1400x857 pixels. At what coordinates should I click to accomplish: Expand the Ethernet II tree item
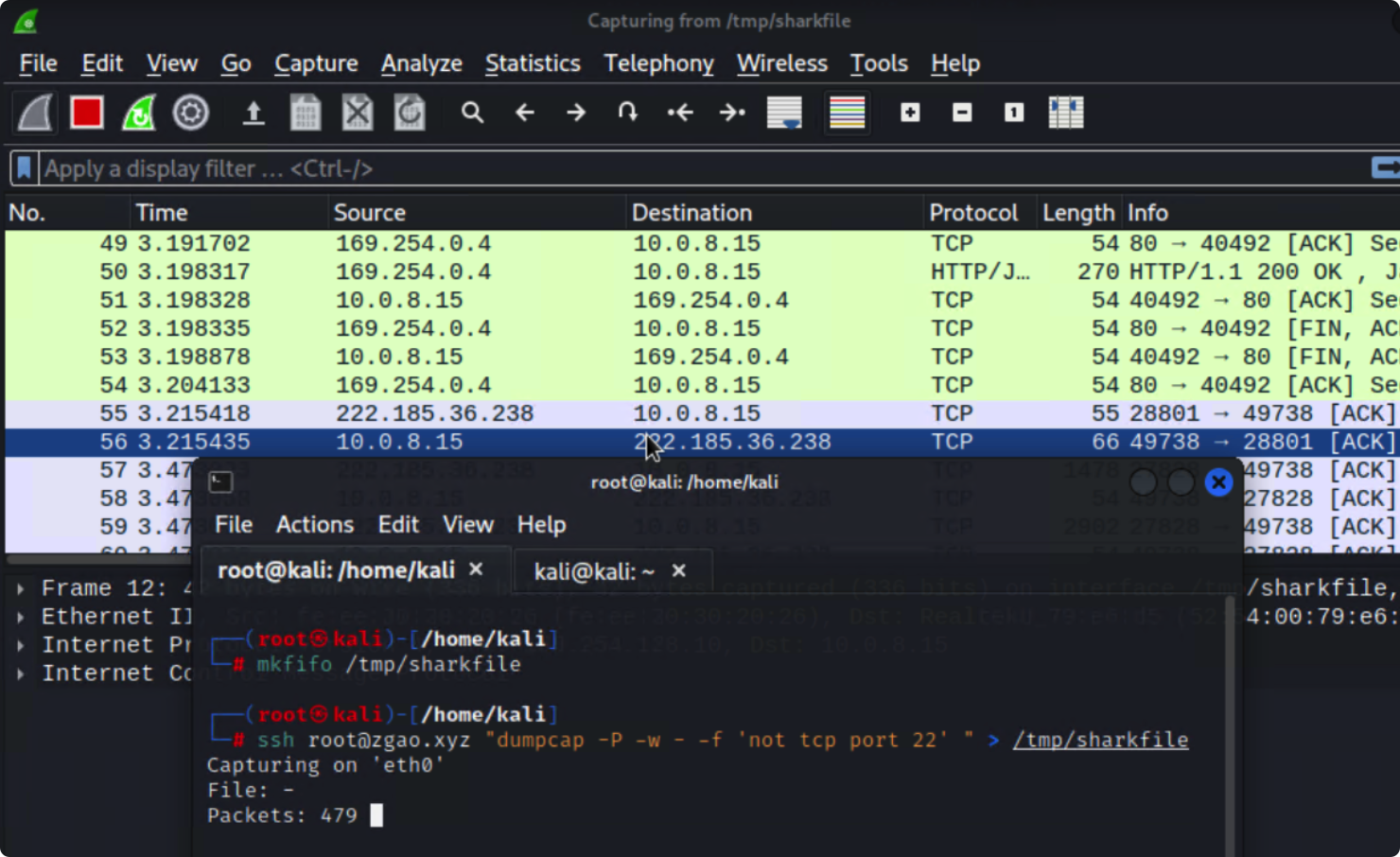click(x=21, y=617)
